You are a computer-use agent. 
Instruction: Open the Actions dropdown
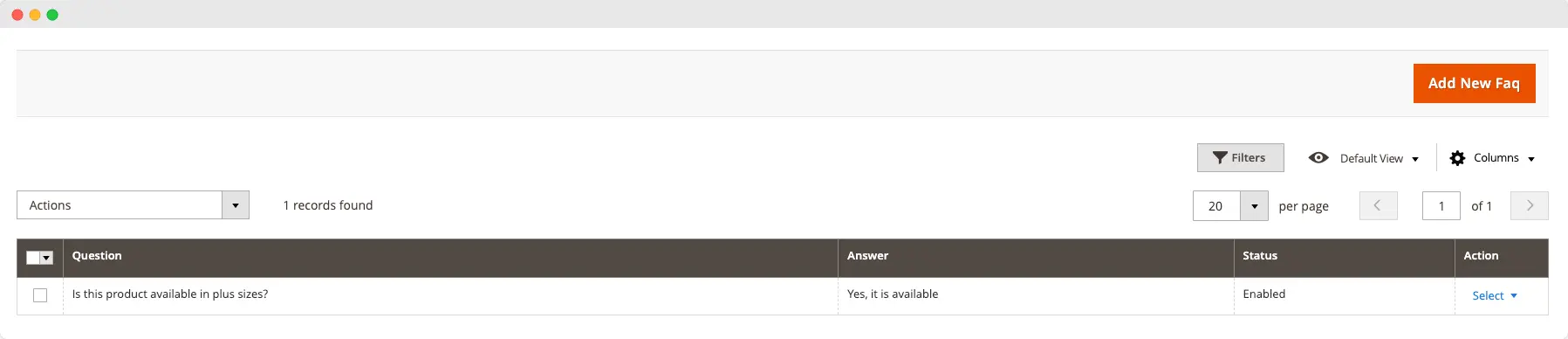pos(133,205)
